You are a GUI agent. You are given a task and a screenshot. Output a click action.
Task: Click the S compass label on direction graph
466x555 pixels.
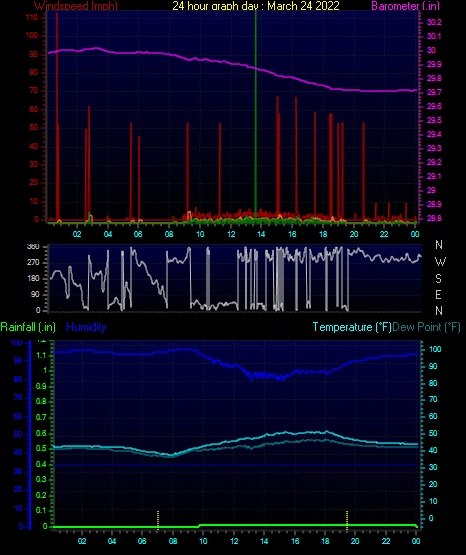[x=438, y=279]
